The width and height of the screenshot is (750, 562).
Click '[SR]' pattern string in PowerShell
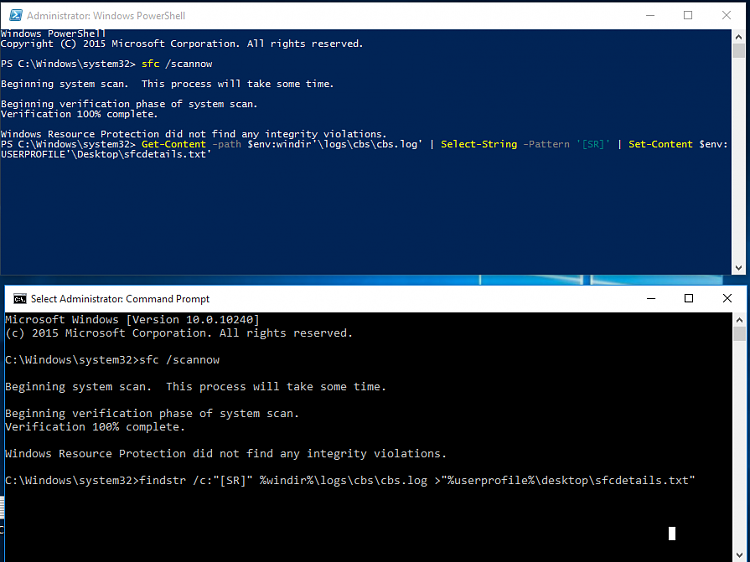tap(593, 144)
